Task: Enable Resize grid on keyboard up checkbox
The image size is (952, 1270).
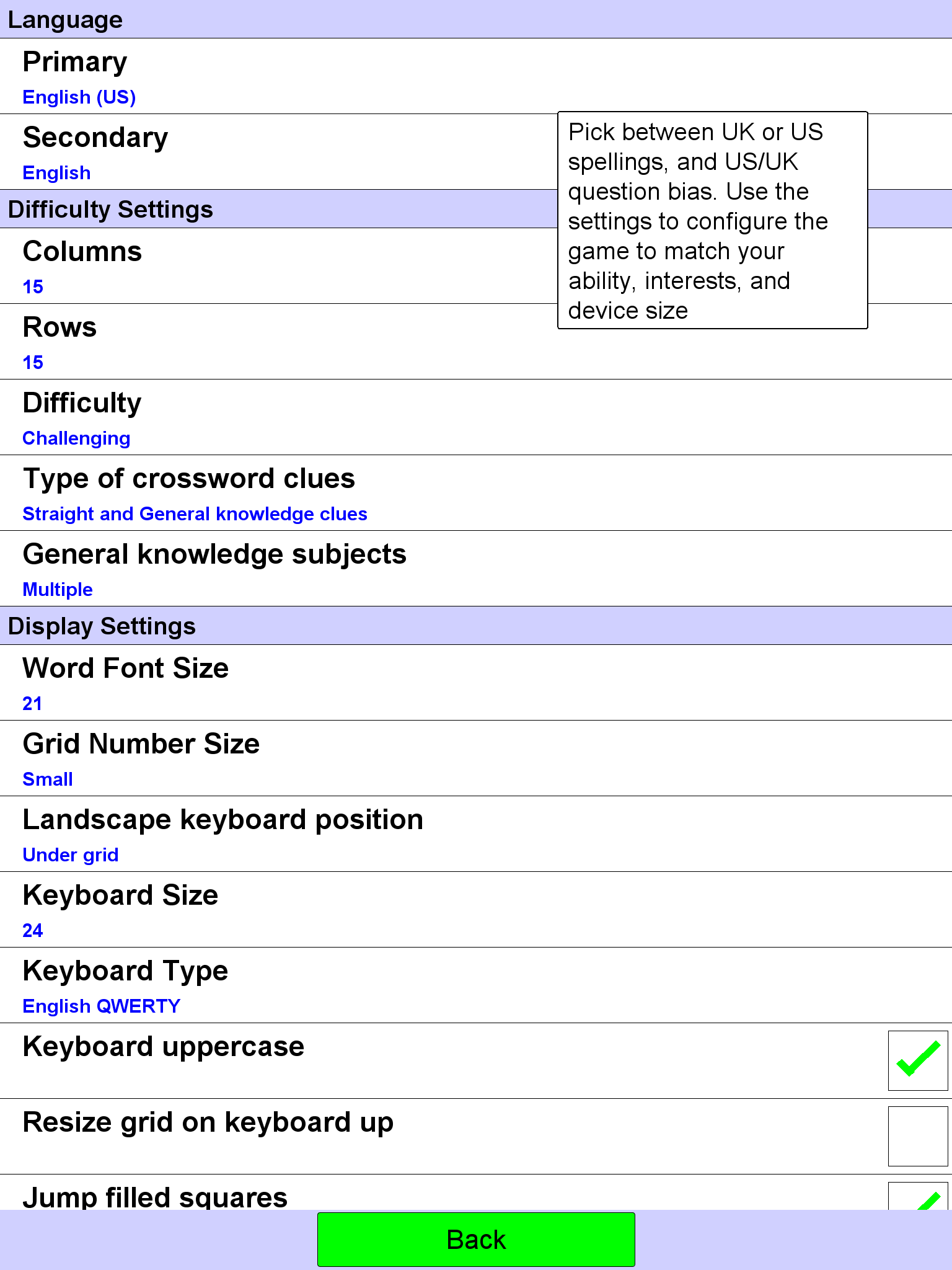Action: 917,1136
